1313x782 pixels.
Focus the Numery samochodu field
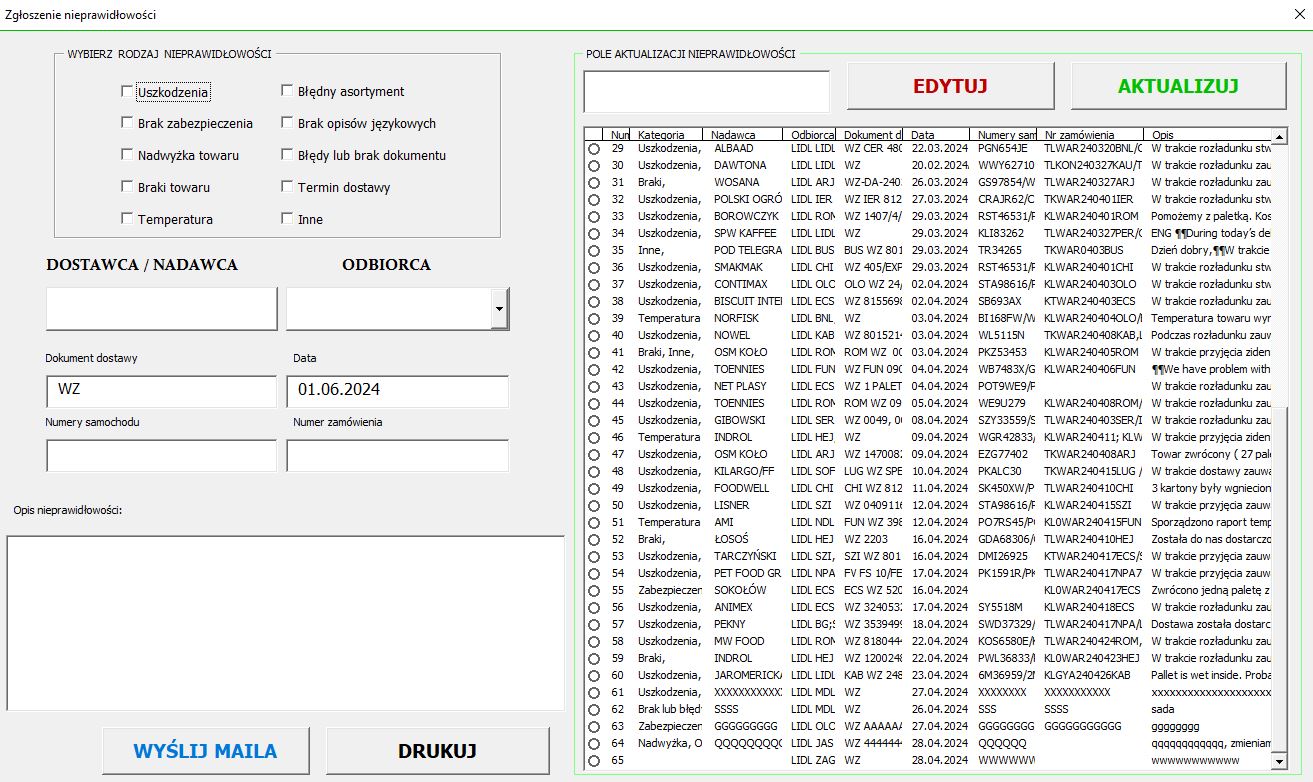pos(161,456)
